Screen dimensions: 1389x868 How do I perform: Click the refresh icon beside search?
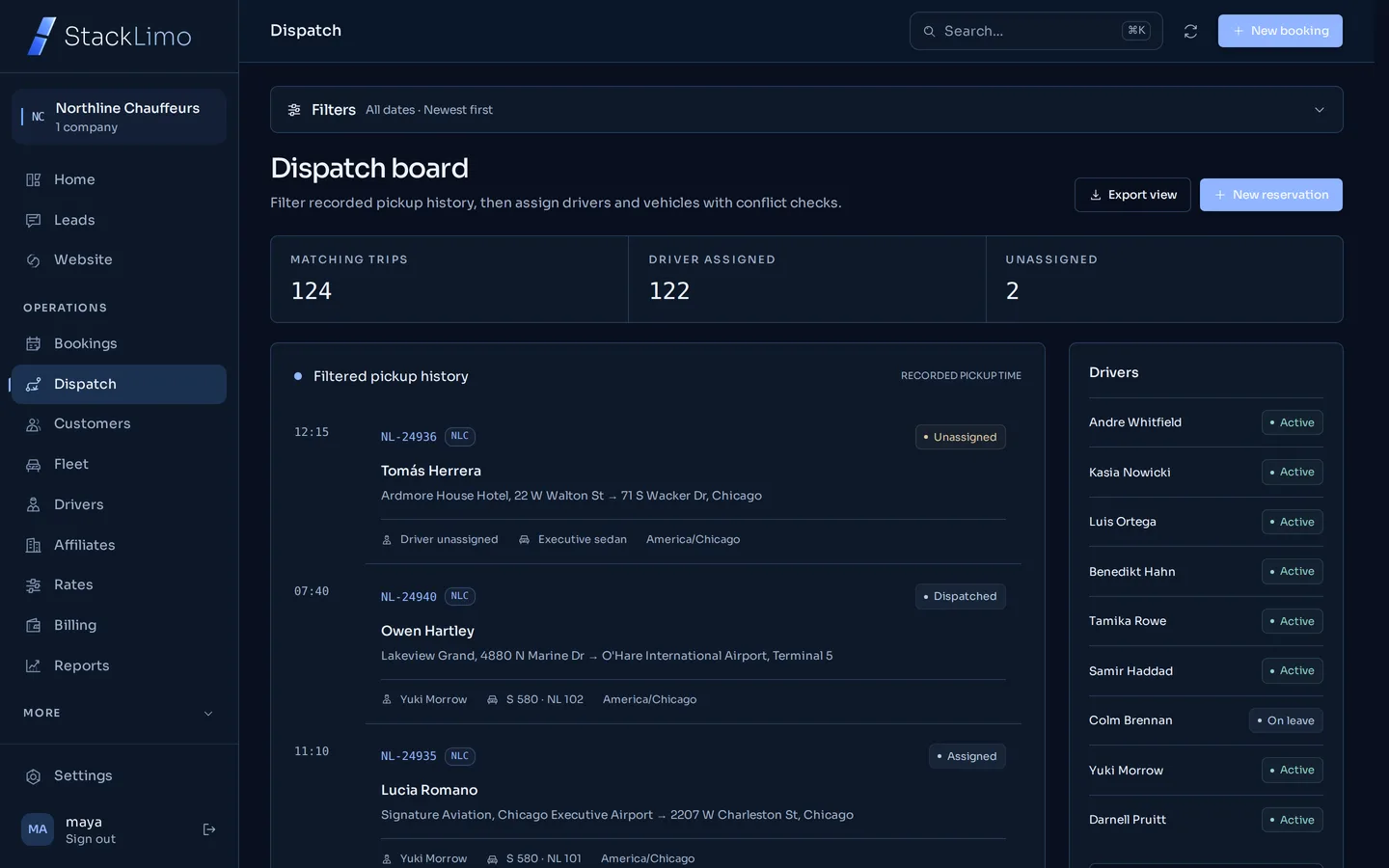click(1190, 31)
